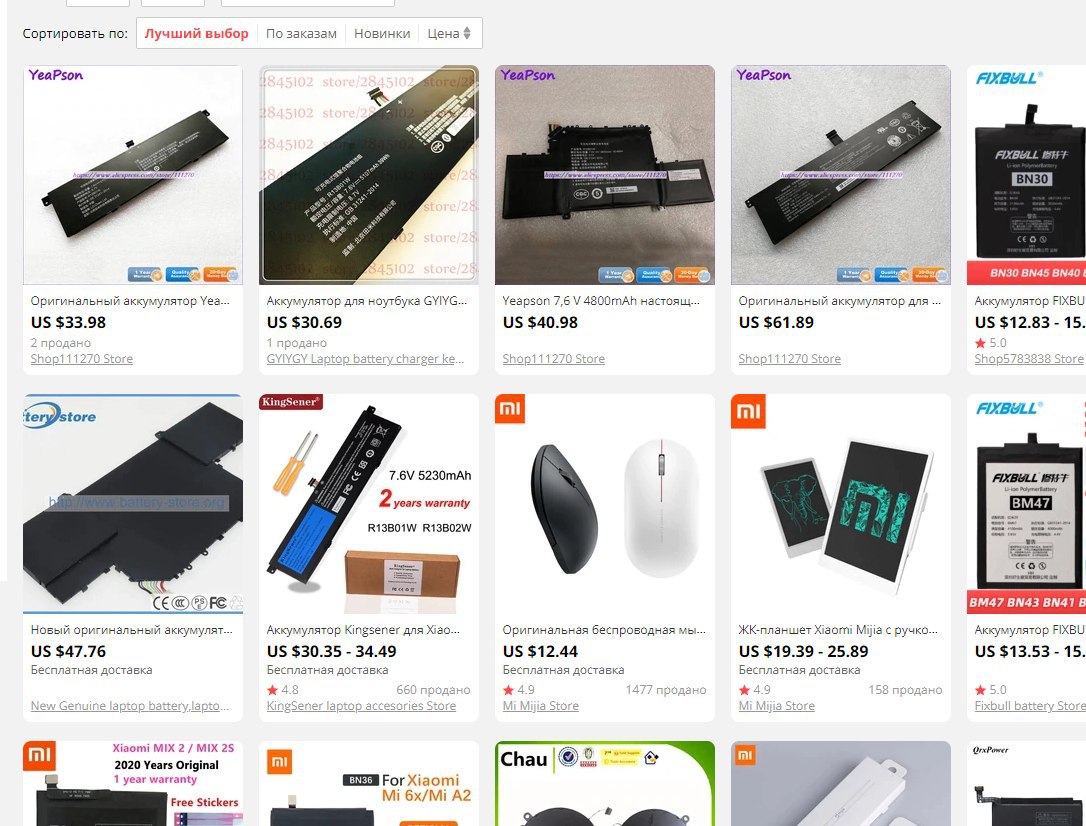Open Shop111270 Store link under $33.98 item
This screenshot has width=1086, height=826.
coord(82,359)
